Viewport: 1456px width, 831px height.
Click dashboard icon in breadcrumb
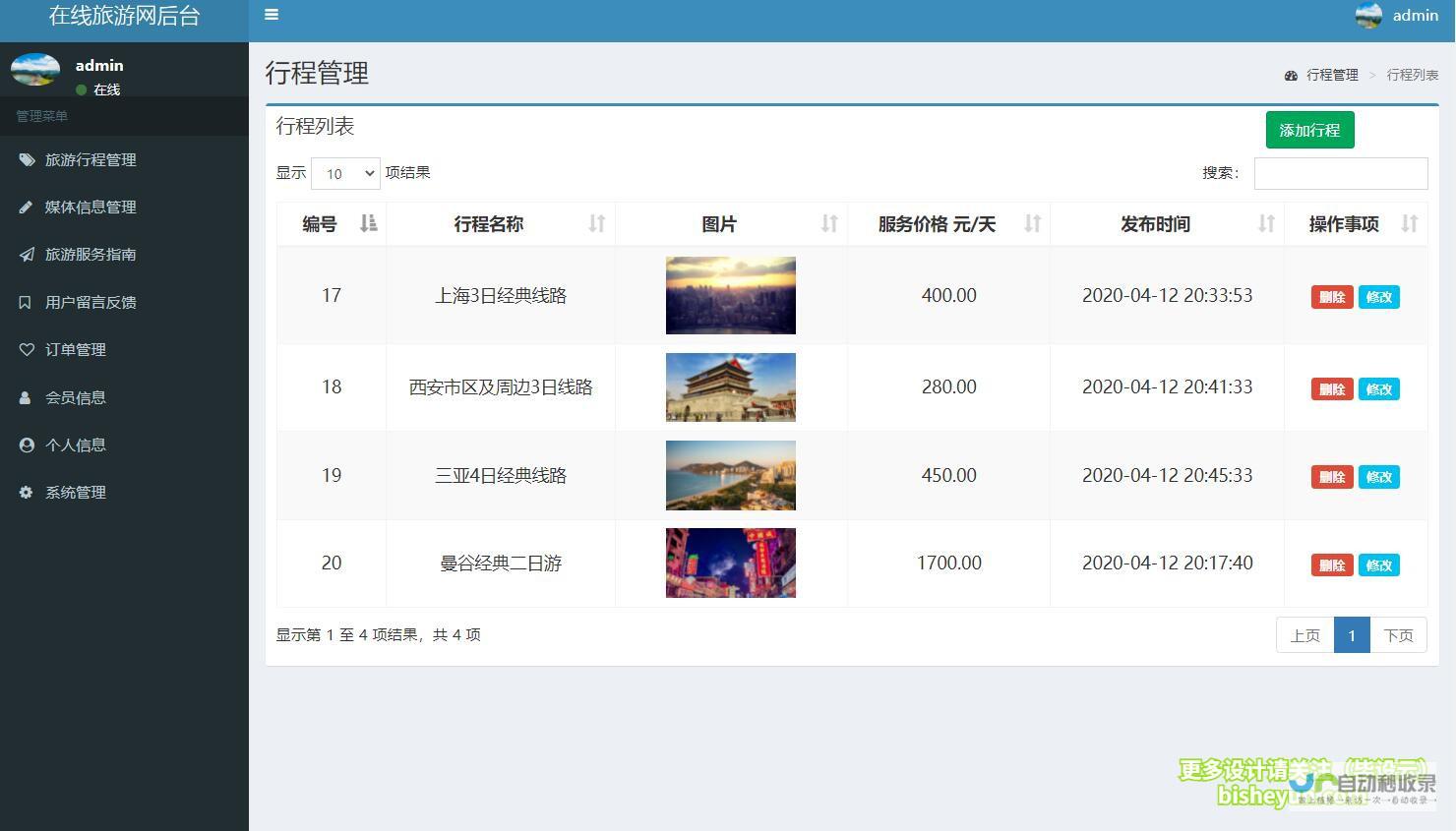[x=1291, y=75]
